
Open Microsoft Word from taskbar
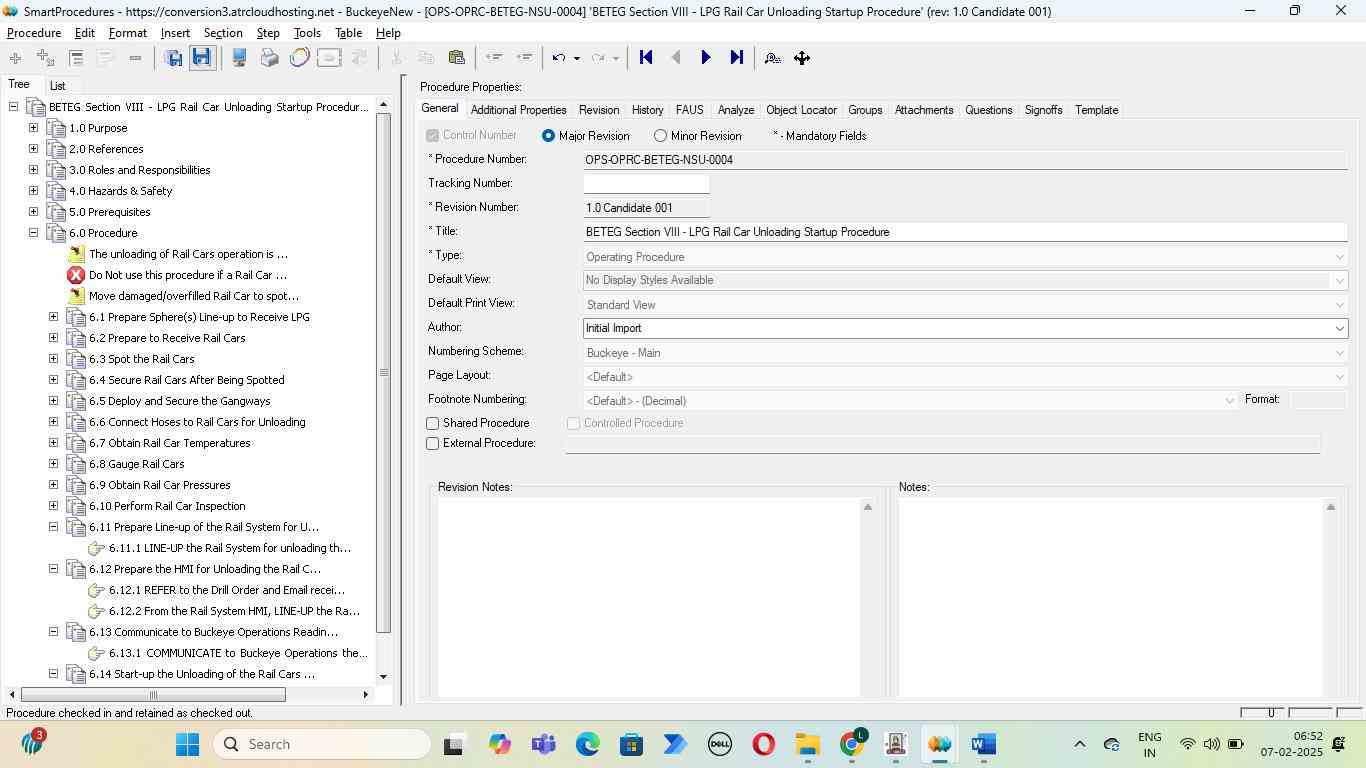[983, 744]
